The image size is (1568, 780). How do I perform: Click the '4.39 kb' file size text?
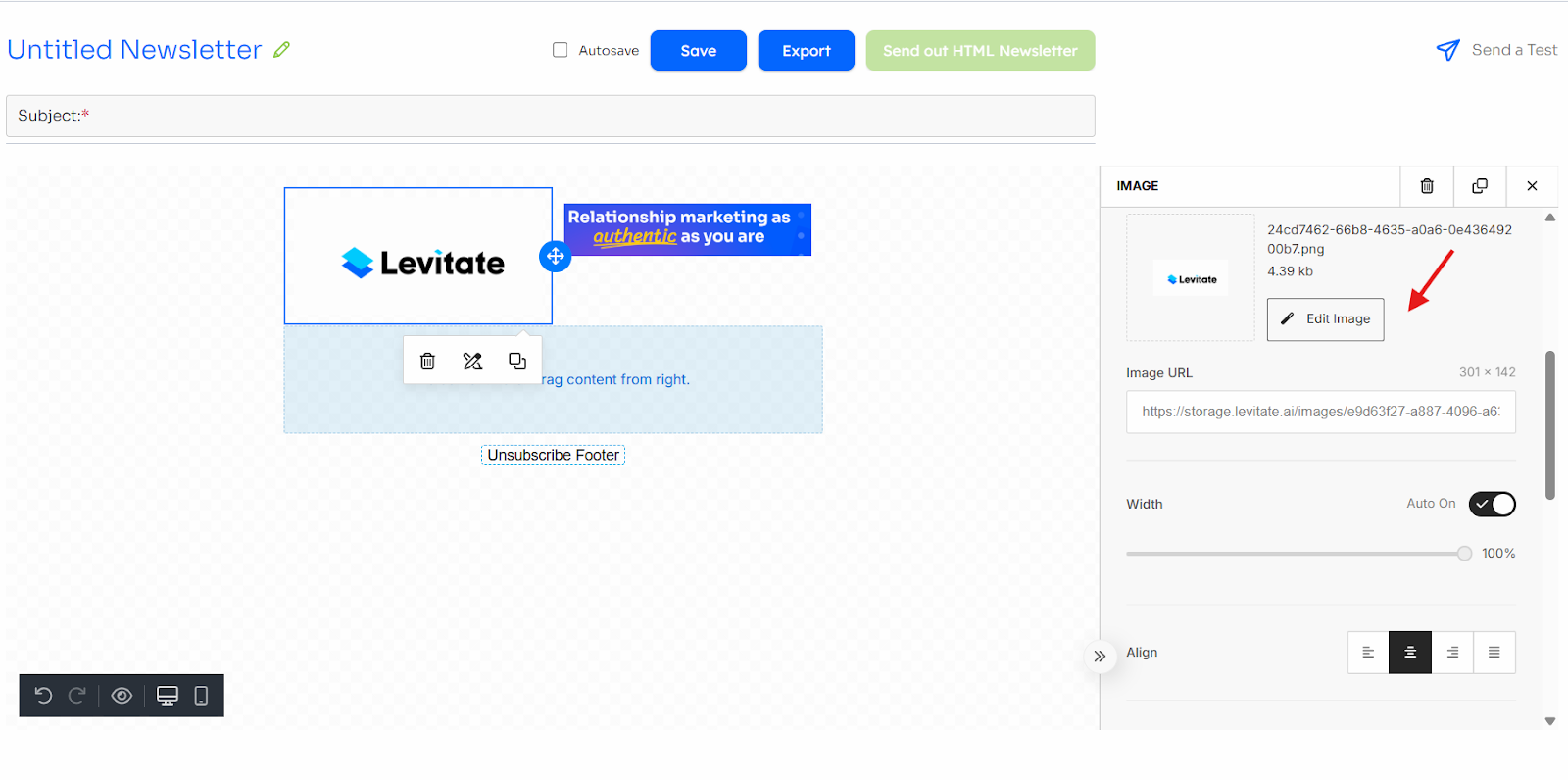click(1290, 271)
